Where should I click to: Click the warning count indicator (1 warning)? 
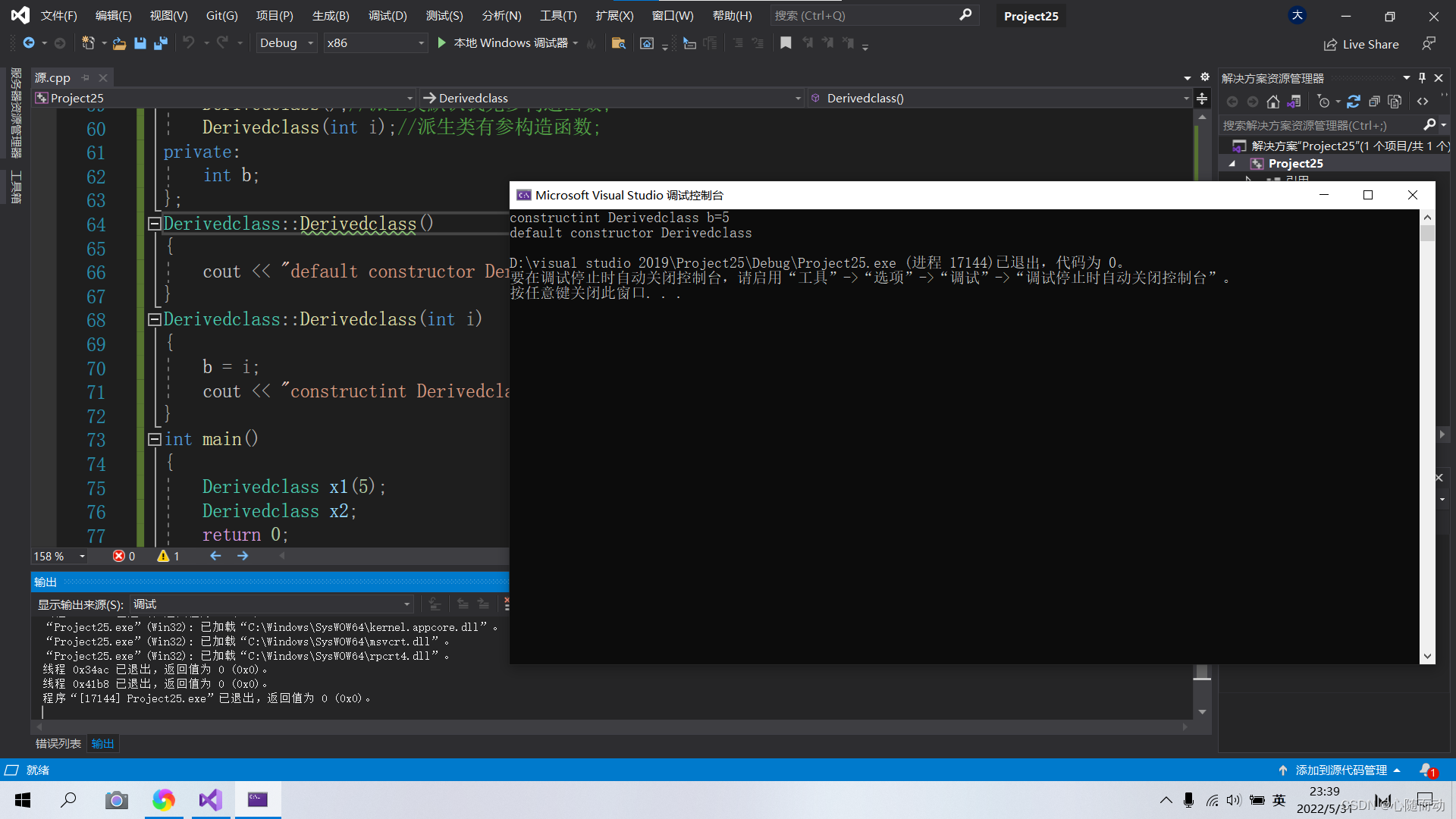167,557
